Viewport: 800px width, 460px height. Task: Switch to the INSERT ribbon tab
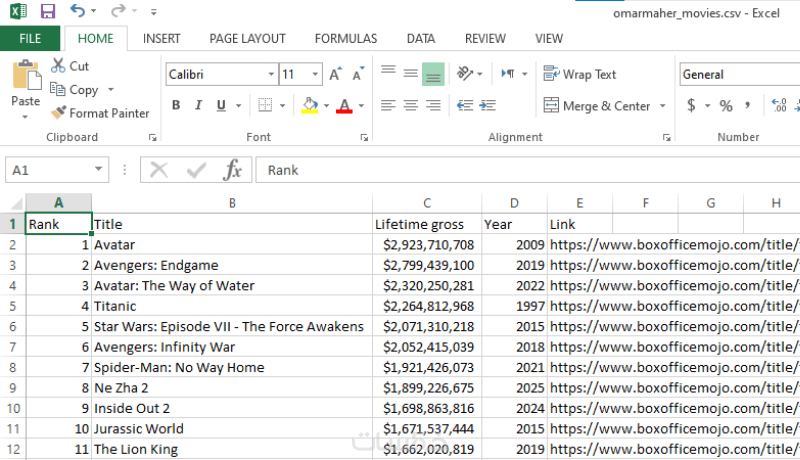pyautogui.click(x=161, y=39)
